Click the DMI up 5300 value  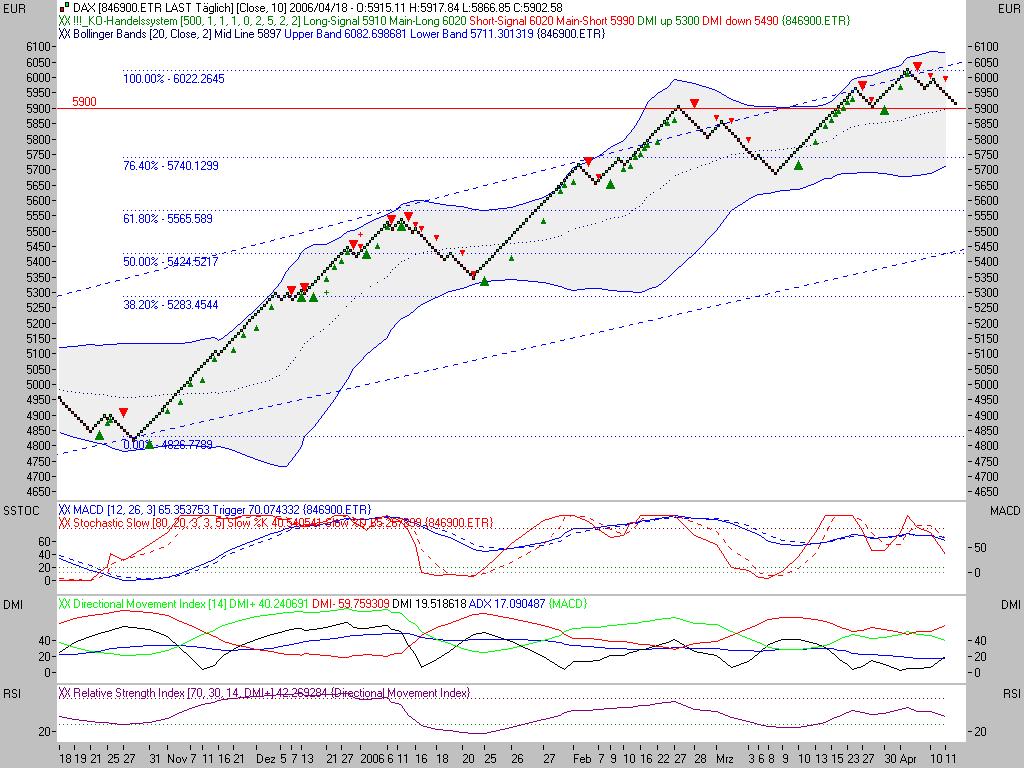tap(668, 21)
